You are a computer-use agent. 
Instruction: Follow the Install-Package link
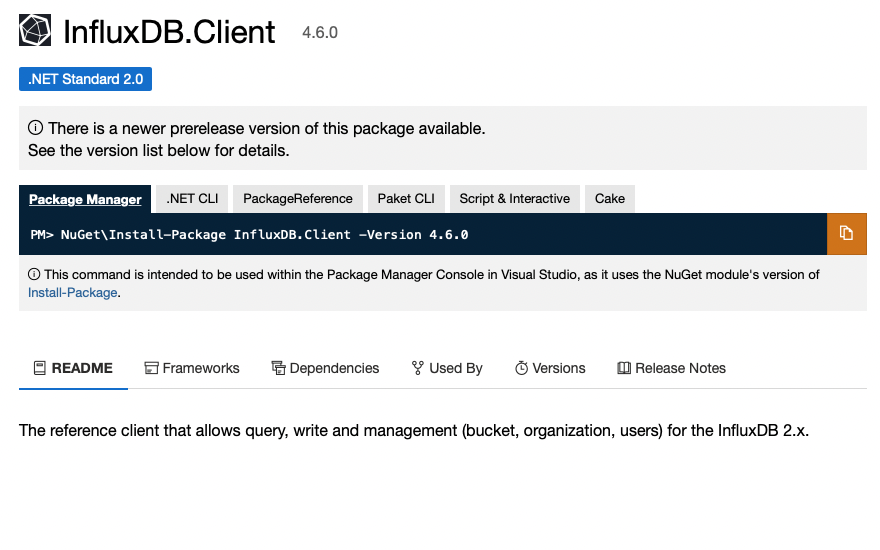click(x=72, y=293)
